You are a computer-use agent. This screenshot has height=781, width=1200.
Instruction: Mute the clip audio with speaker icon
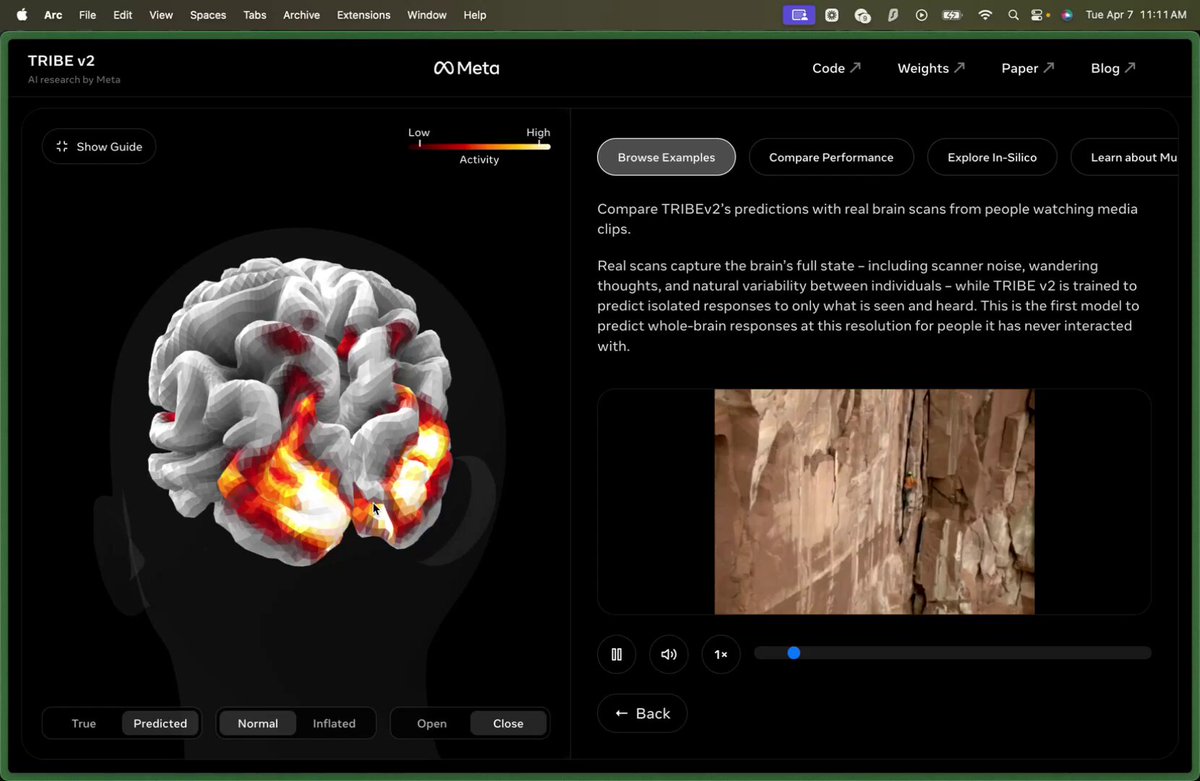669,655
